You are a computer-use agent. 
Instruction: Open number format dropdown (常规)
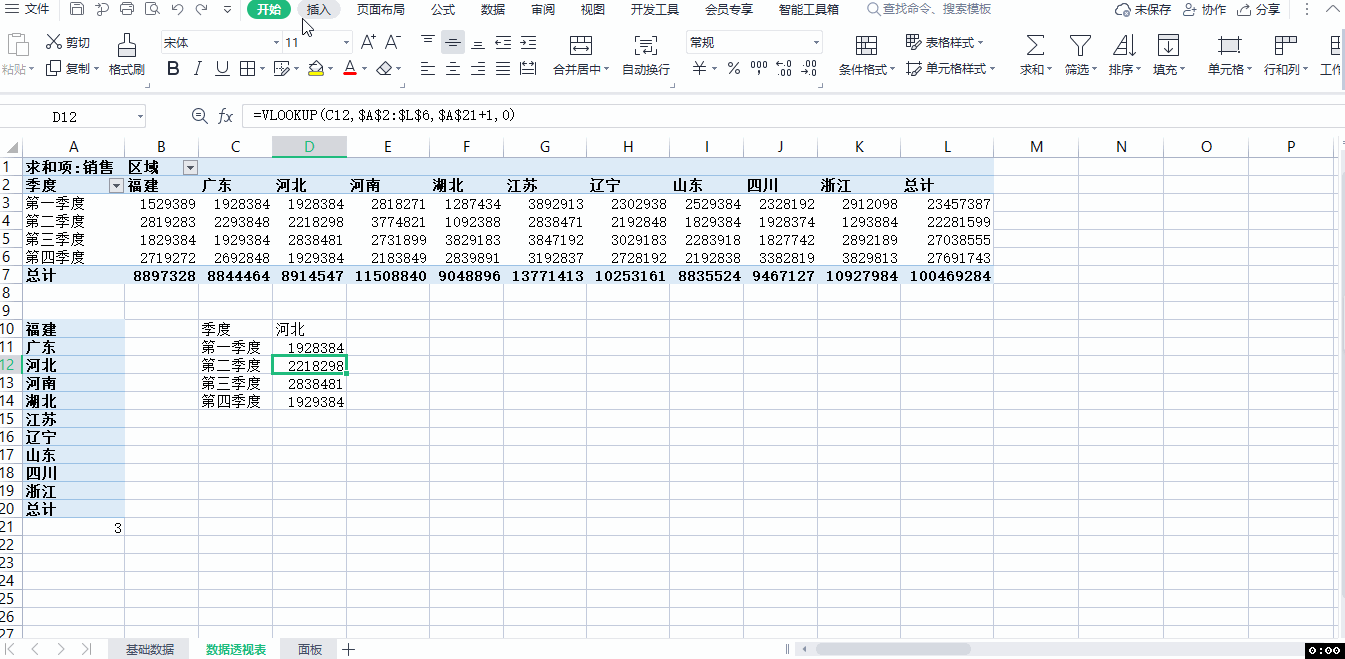pos(816,43)
